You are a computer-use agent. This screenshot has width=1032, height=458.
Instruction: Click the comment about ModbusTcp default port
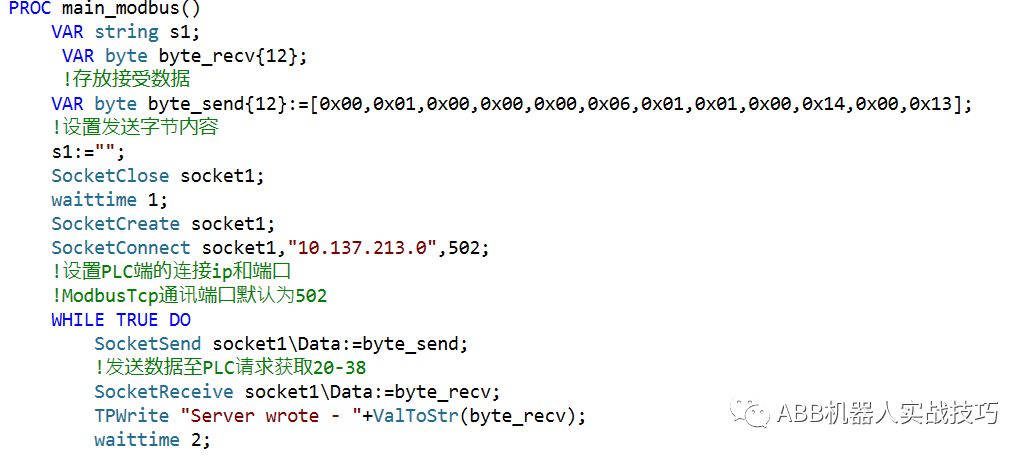[x=189, y=296]
